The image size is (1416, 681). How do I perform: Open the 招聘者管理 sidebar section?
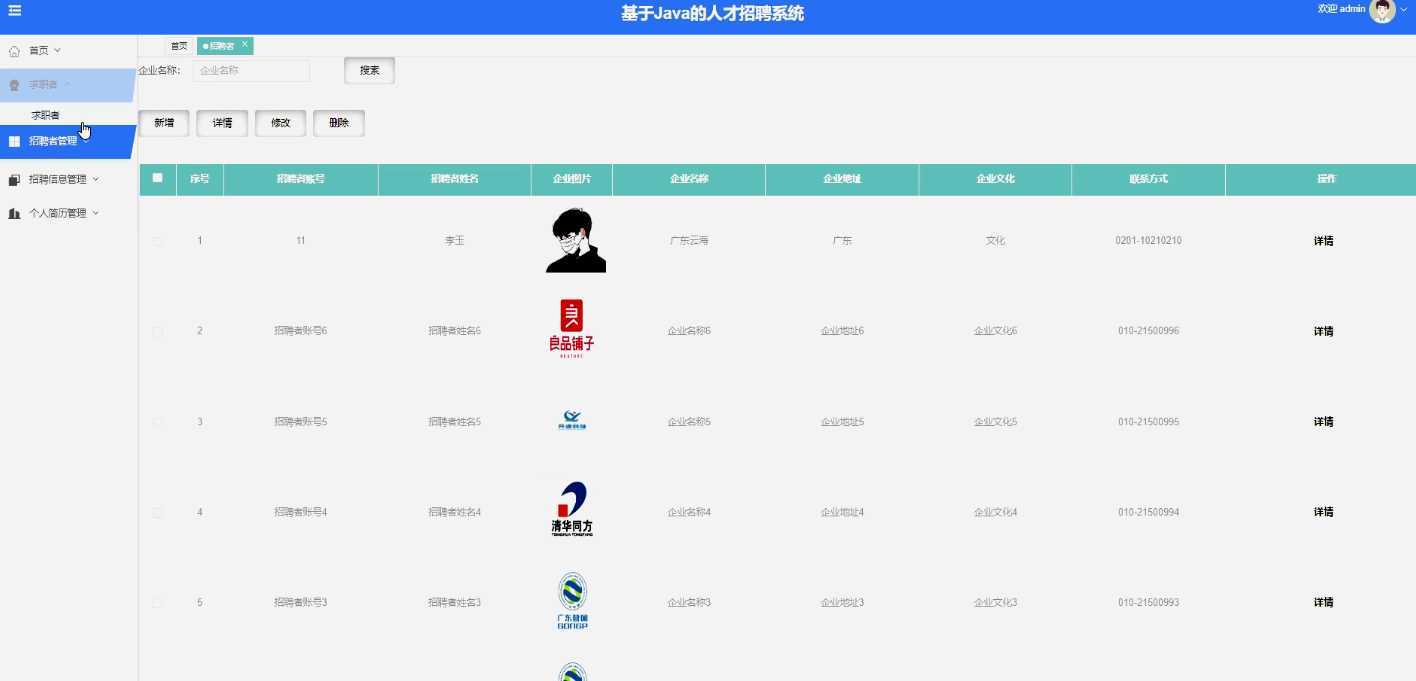68,141
